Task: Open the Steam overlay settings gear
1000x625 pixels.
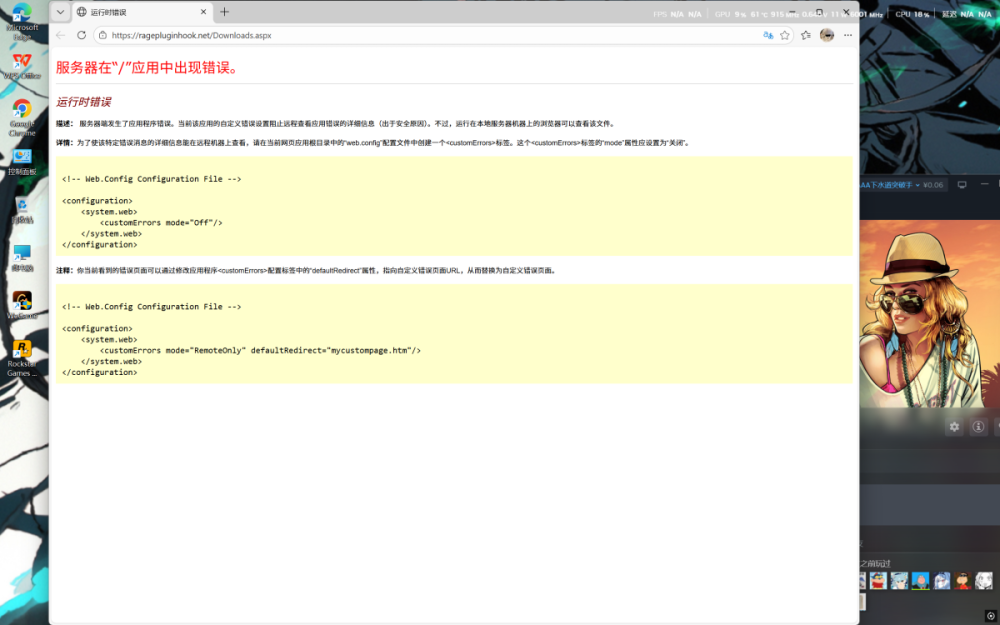Action: pyautogui.click(x=954, y=426)
